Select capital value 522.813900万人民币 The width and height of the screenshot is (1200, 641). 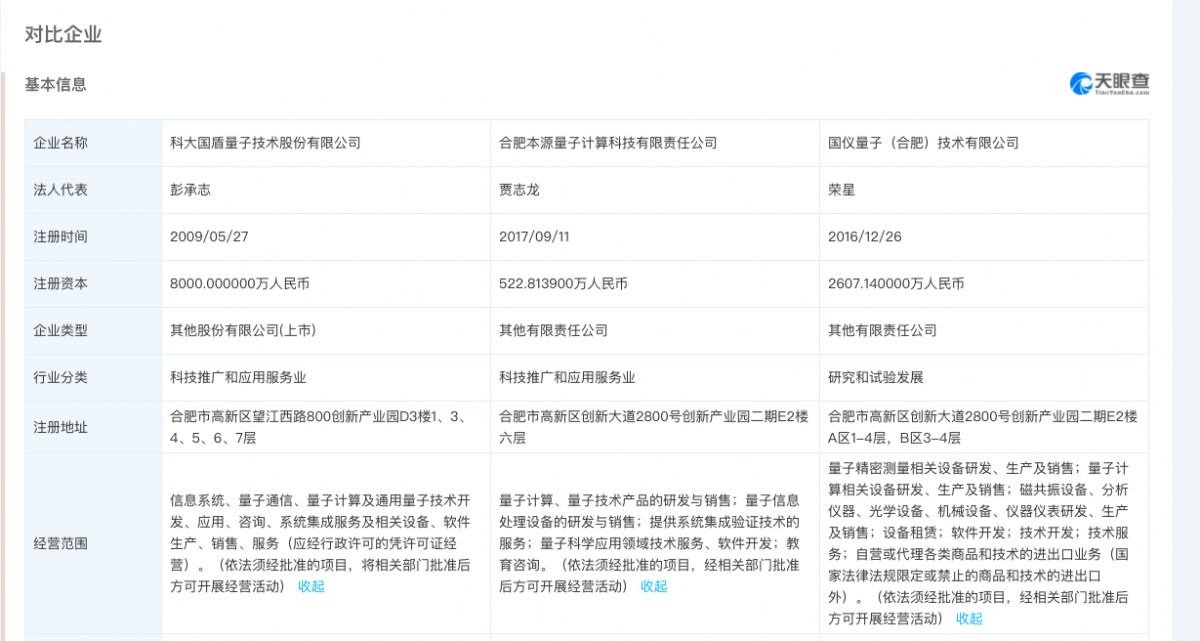(x=563, y=284)
